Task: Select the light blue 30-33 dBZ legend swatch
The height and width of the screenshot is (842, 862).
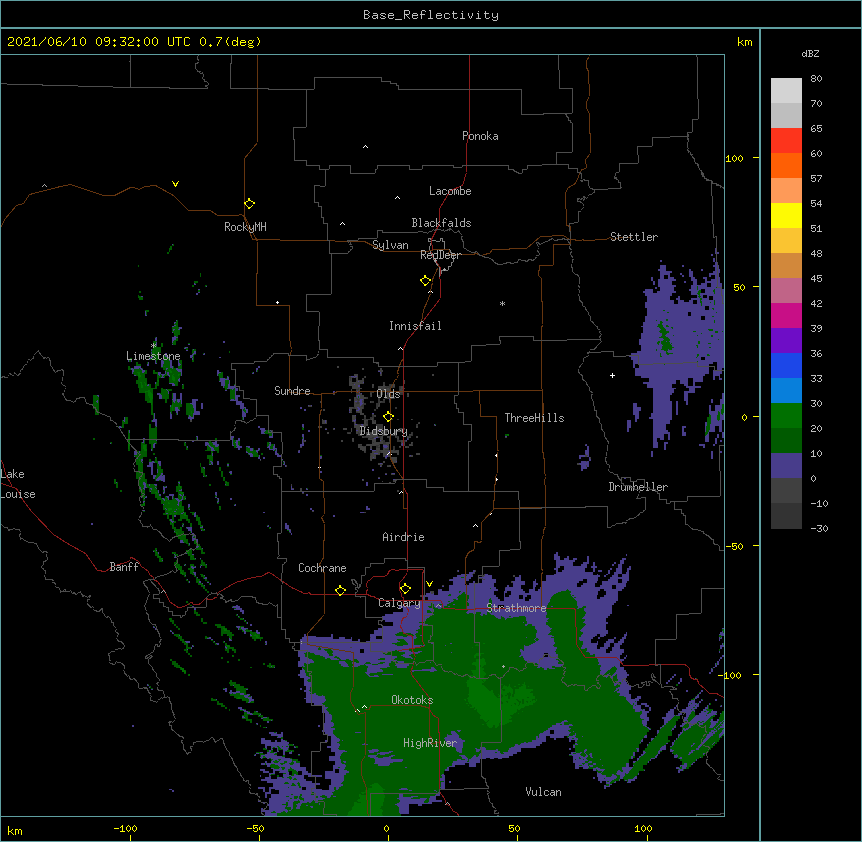Action: (786, 391)
